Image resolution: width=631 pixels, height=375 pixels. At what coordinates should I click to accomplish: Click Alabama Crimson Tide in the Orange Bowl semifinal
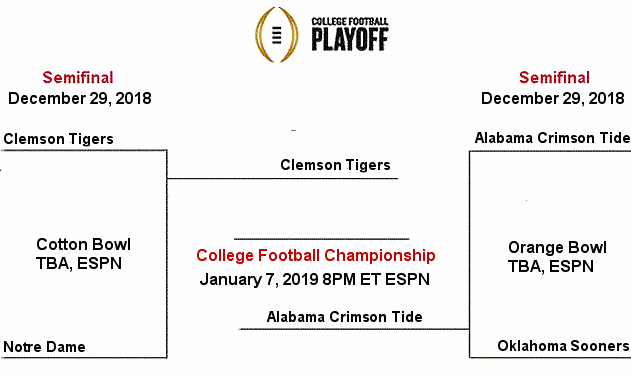[552, 138]
